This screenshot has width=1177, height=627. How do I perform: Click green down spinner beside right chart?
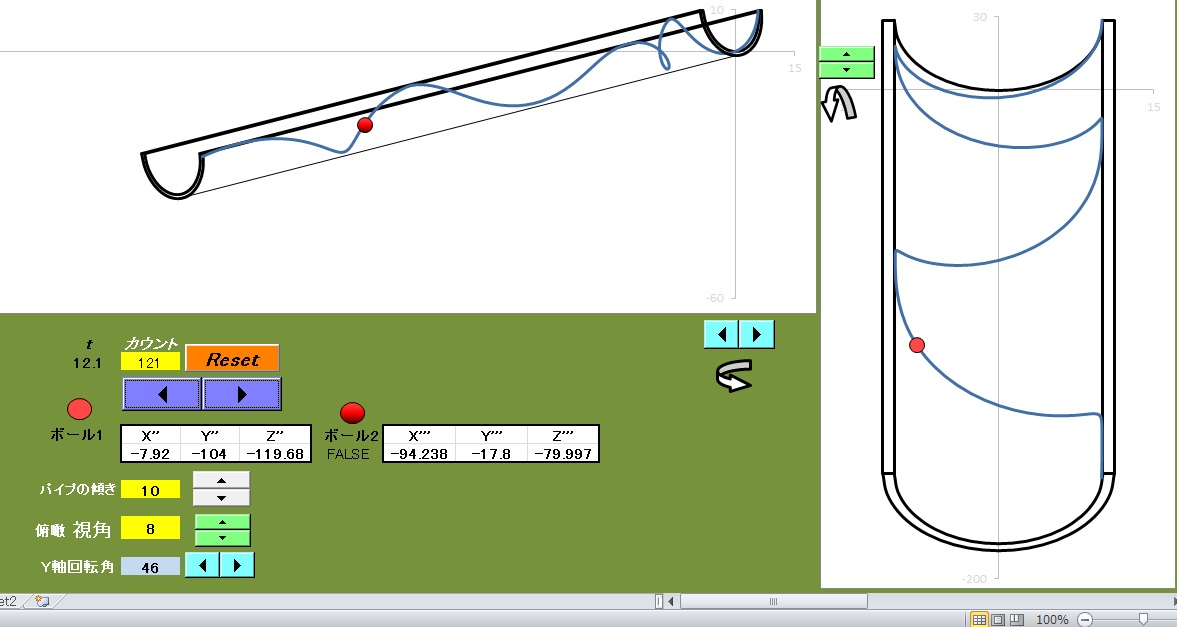tap(847, 70)
